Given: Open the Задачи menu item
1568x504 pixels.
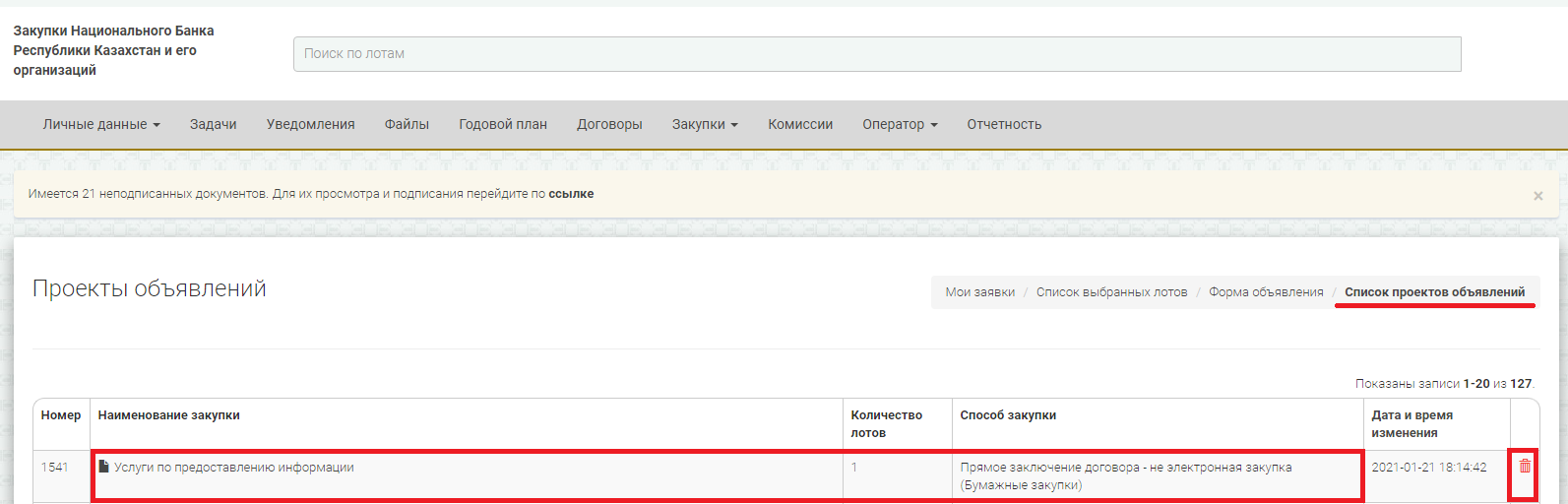Looking at the screenshot, I should click(214, 124).
